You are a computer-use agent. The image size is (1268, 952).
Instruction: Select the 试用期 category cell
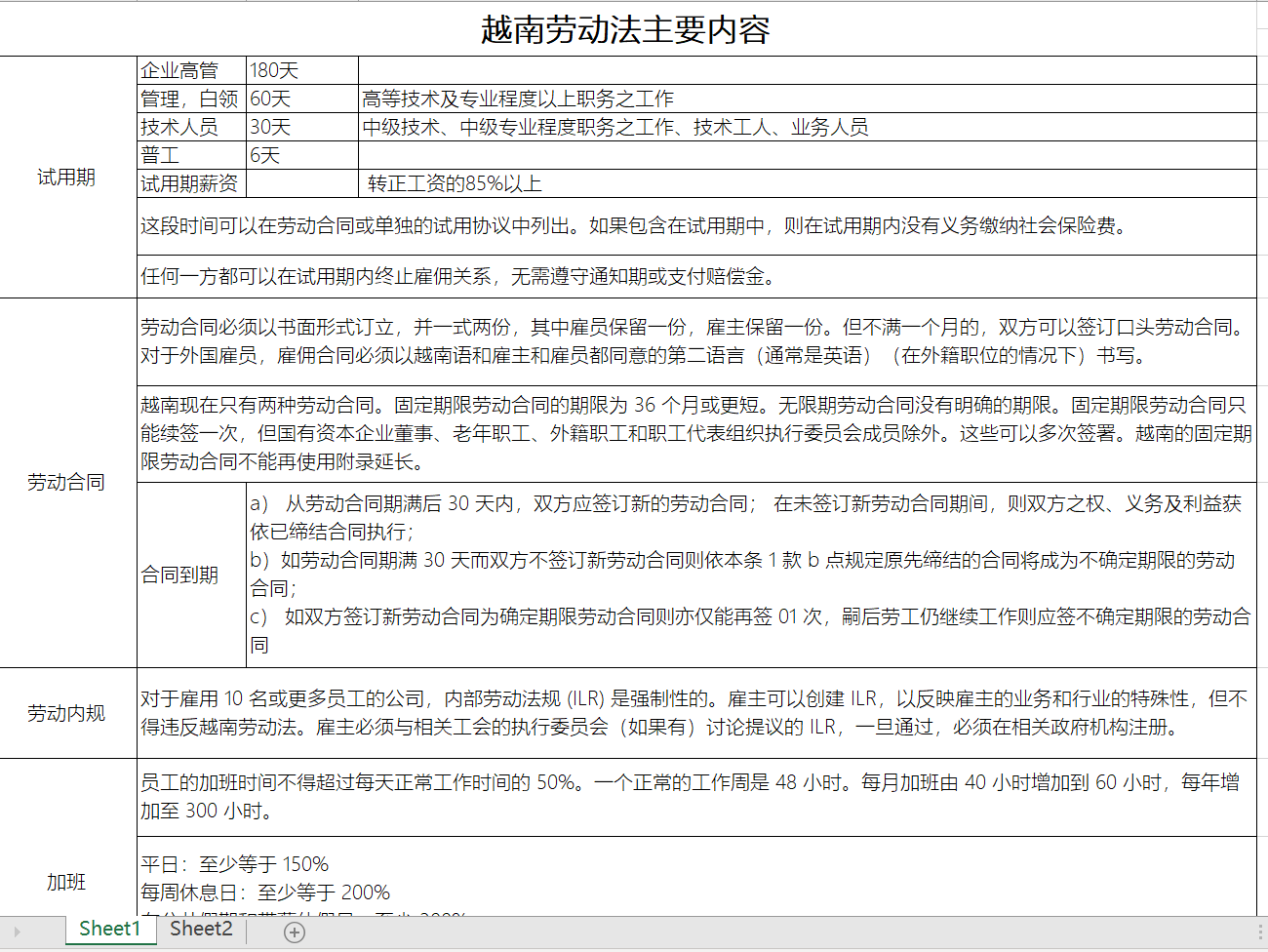point(68,177)
